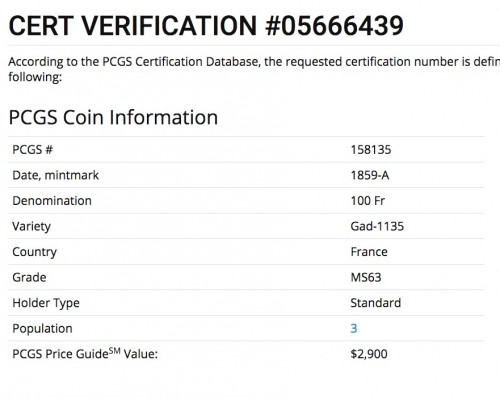Click the Population row label
Viewport: 500px width, 398px height.
[x=42, y=328]
